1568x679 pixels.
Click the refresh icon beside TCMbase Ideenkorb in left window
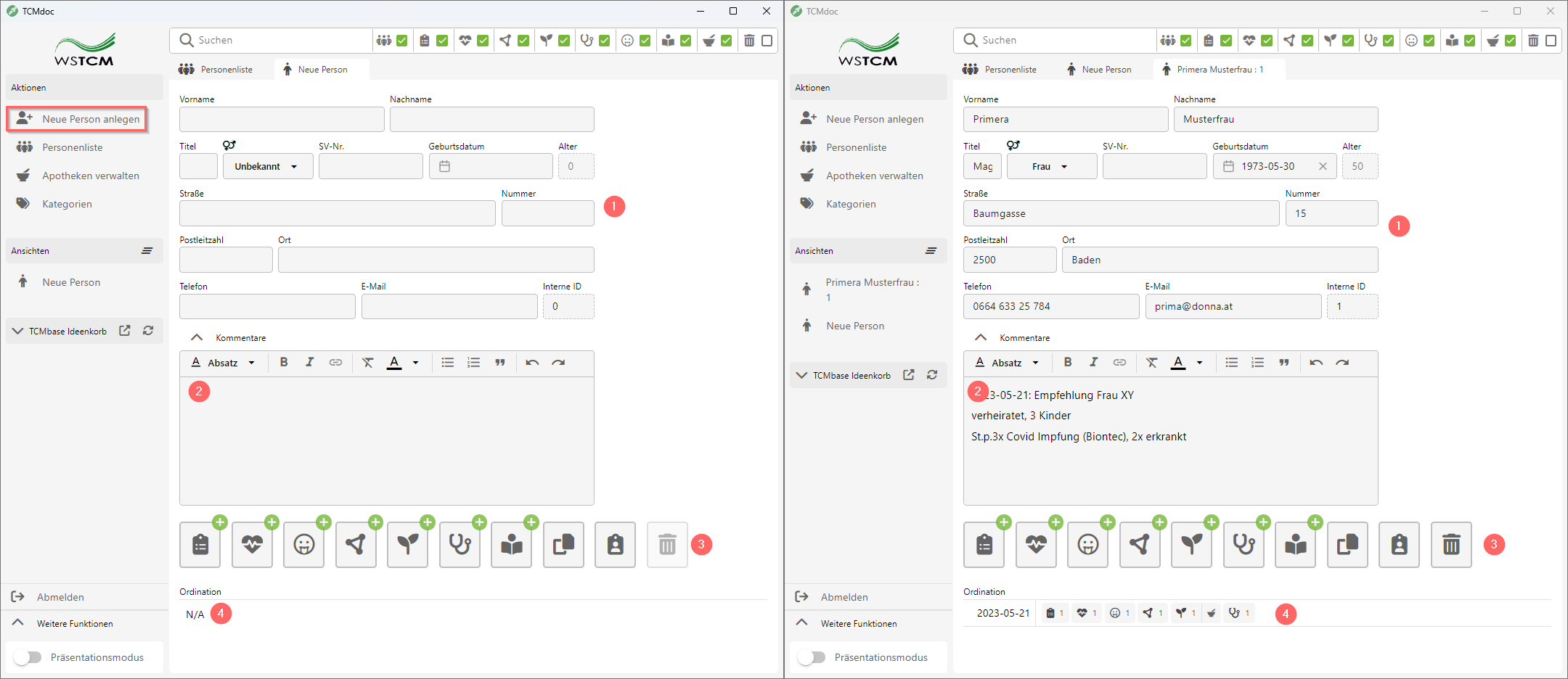148,331
